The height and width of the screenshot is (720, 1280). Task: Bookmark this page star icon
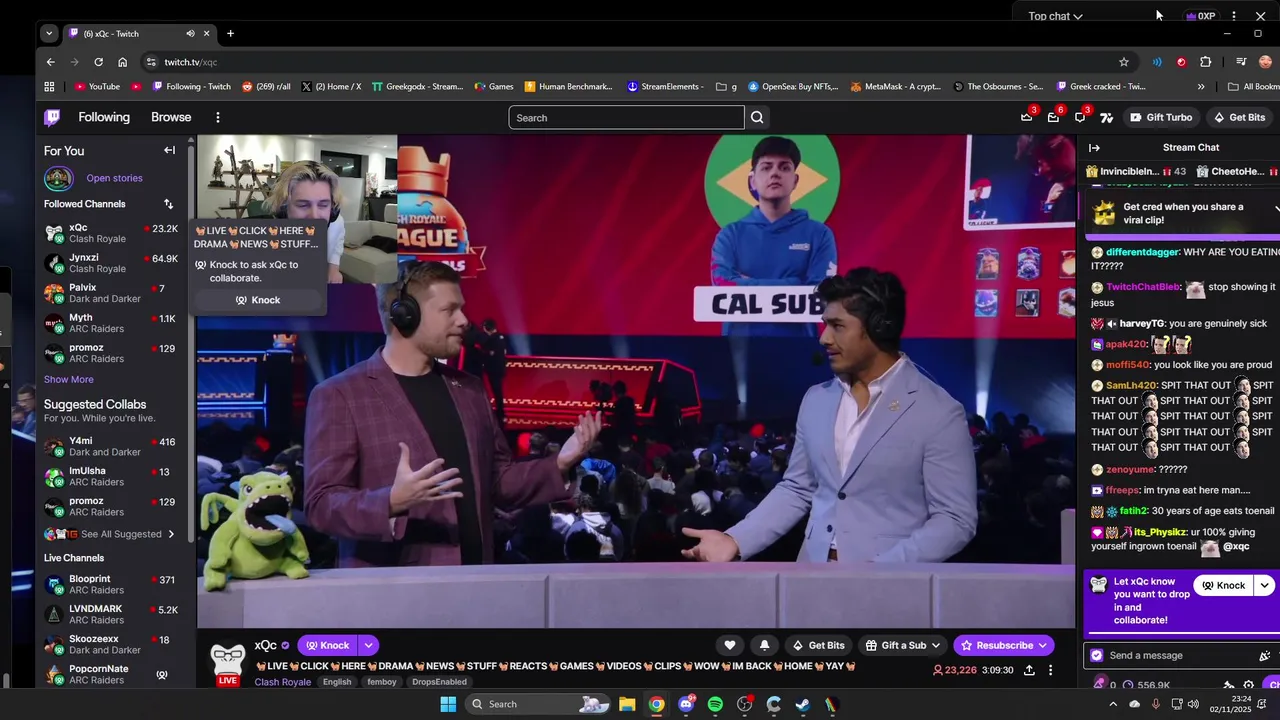coord(1124,62)
